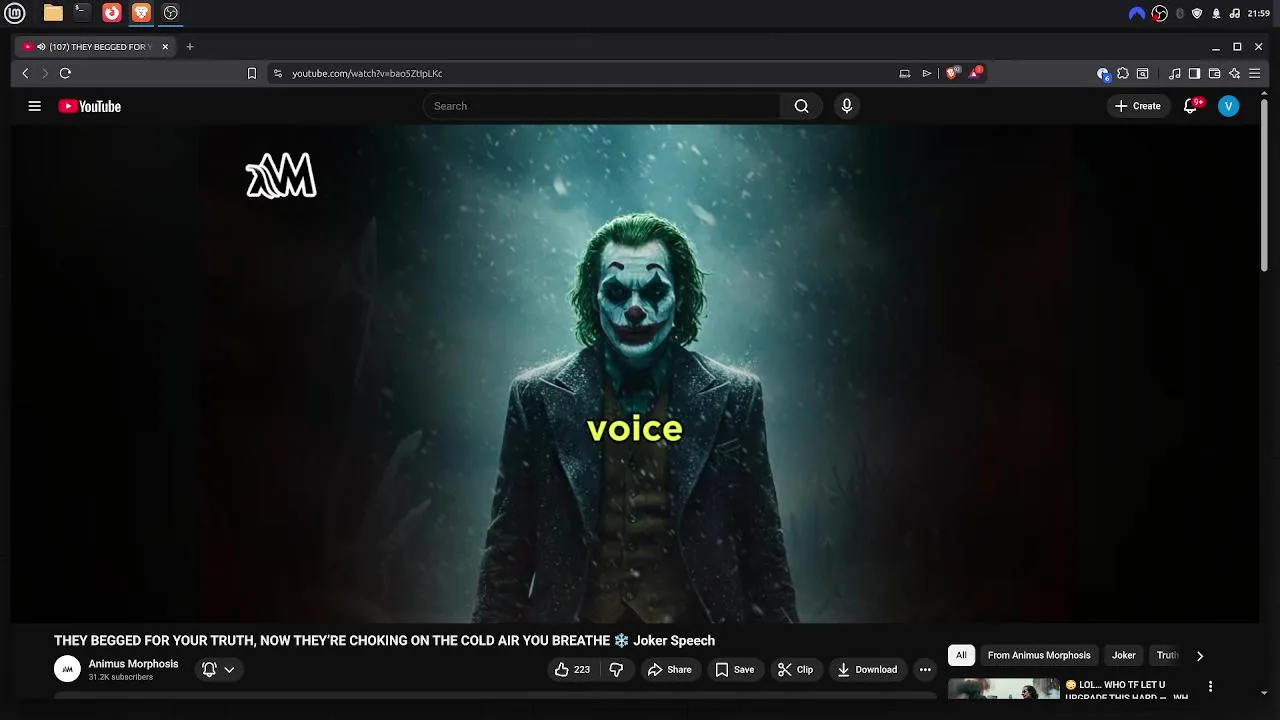Open more actions ellipsis menu

(925, 670)
